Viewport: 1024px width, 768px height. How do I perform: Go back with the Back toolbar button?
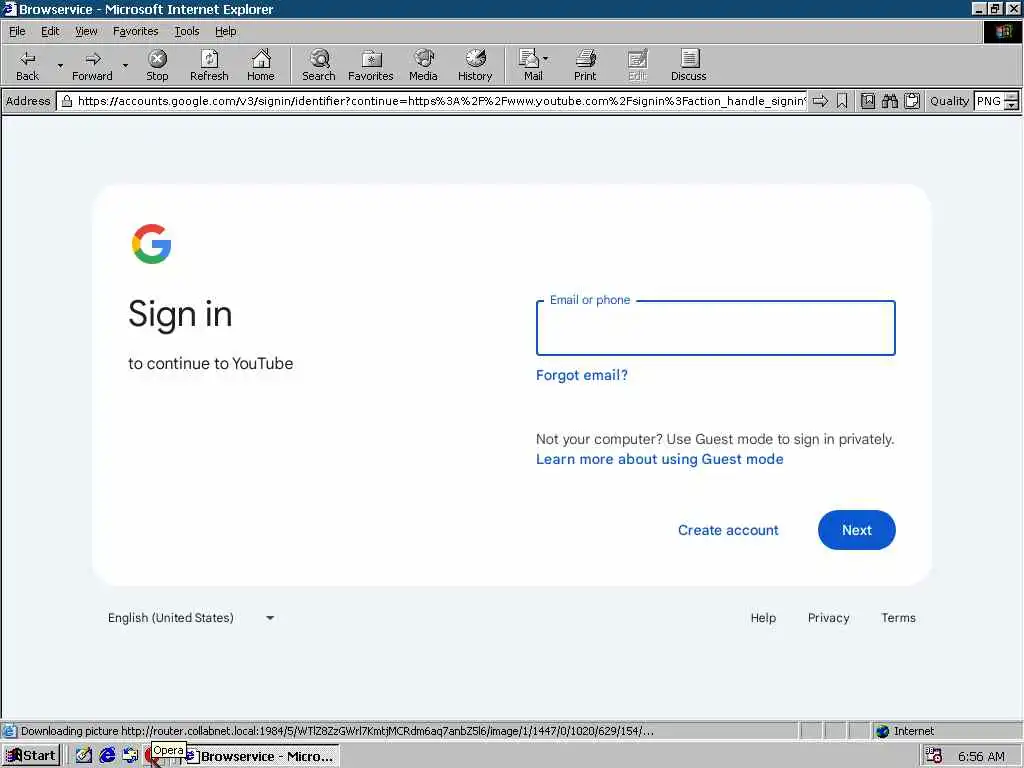pyautogui.click(x=27, y=65)
